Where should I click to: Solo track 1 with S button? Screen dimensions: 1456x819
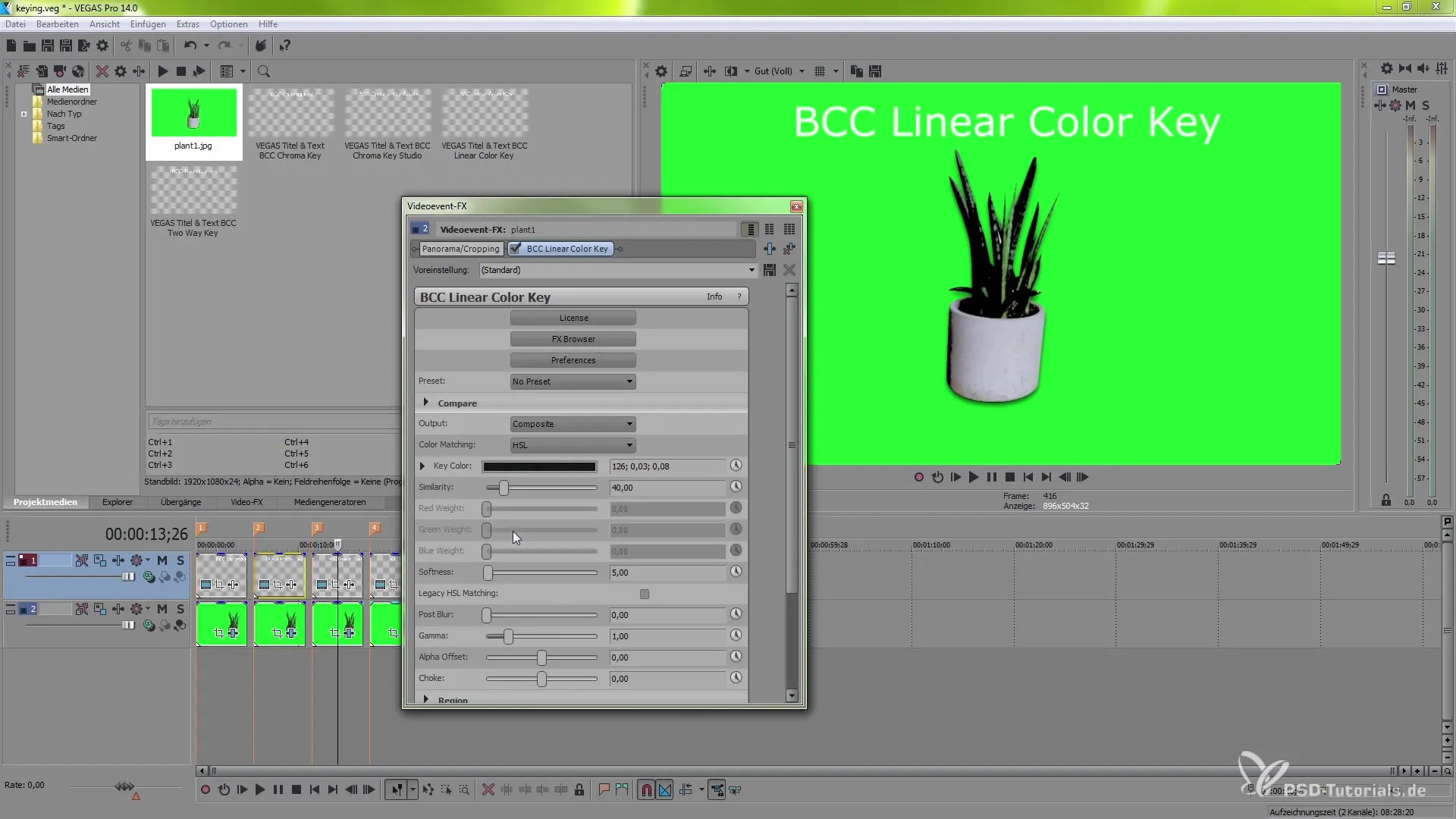(180, 560)
